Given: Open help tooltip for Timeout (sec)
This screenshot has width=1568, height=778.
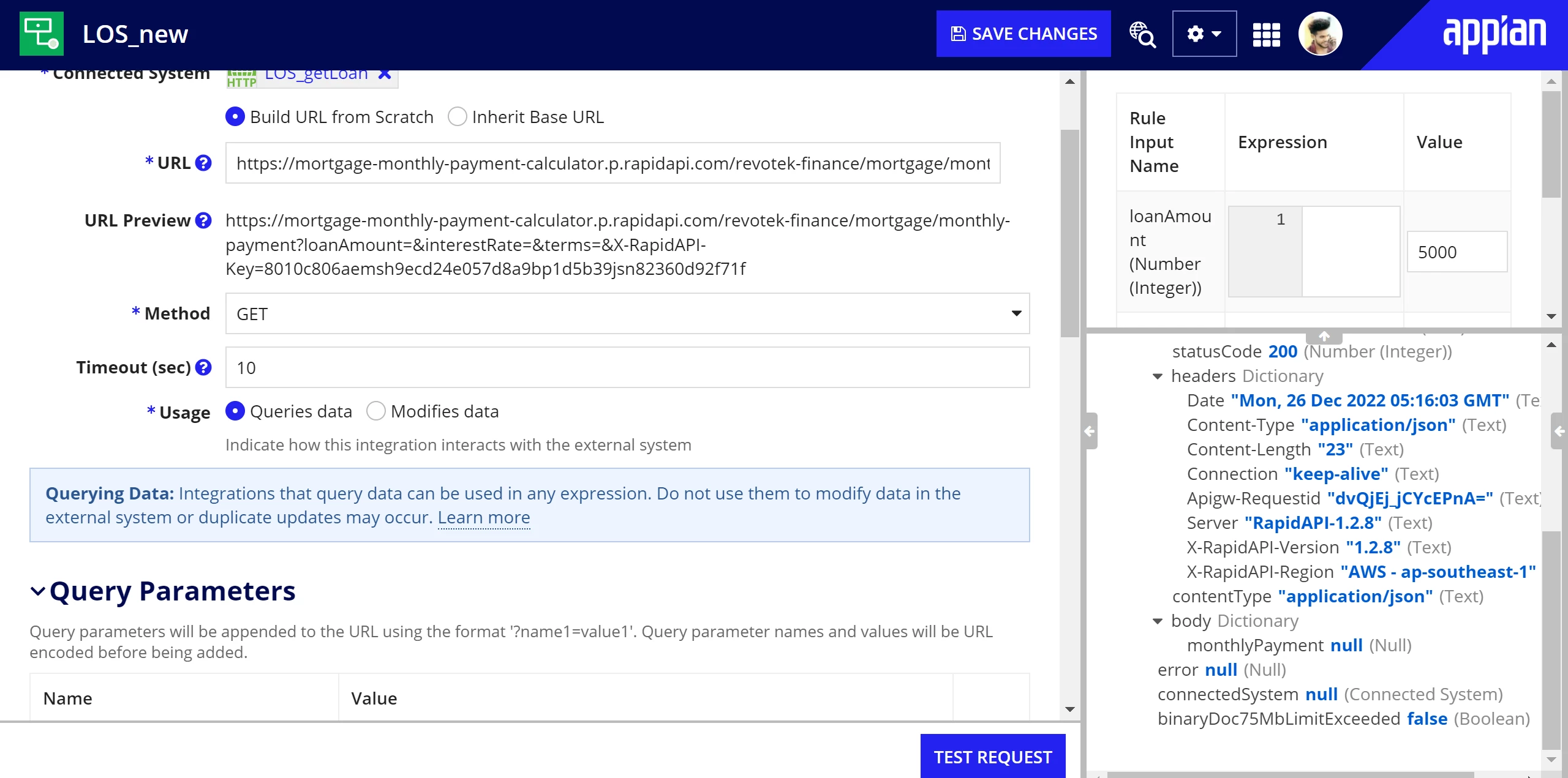Looking at the screenshot, I should click(203, 367).
